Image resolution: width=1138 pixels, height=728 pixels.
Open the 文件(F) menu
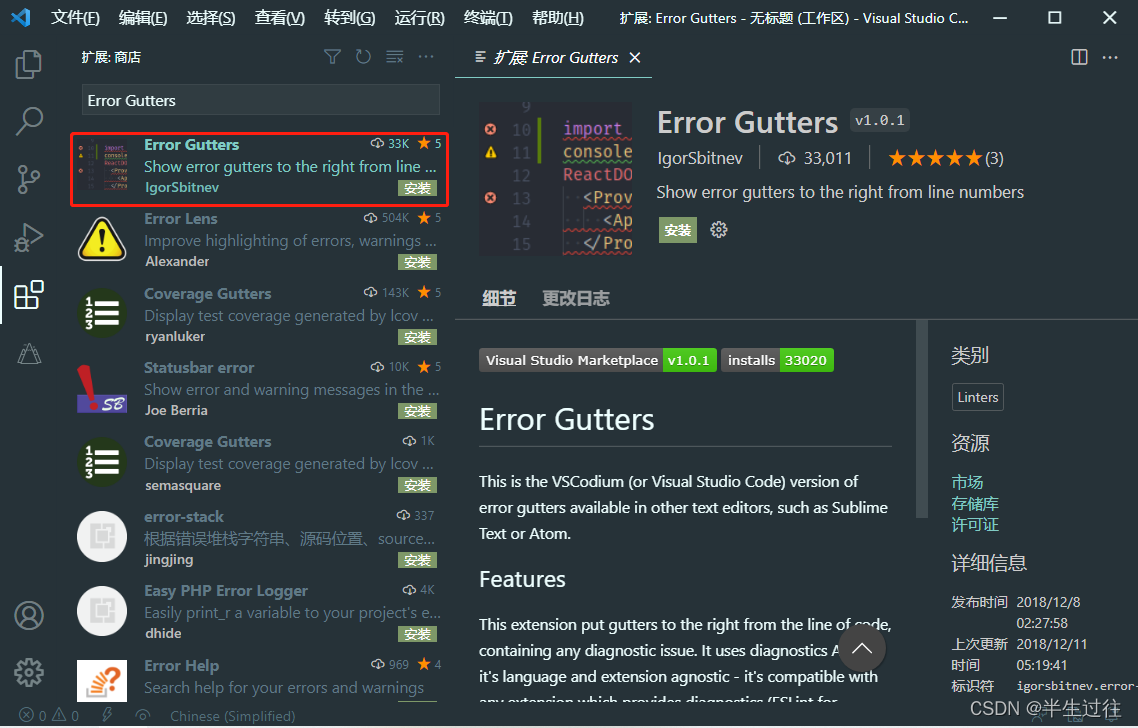(75, 17)
